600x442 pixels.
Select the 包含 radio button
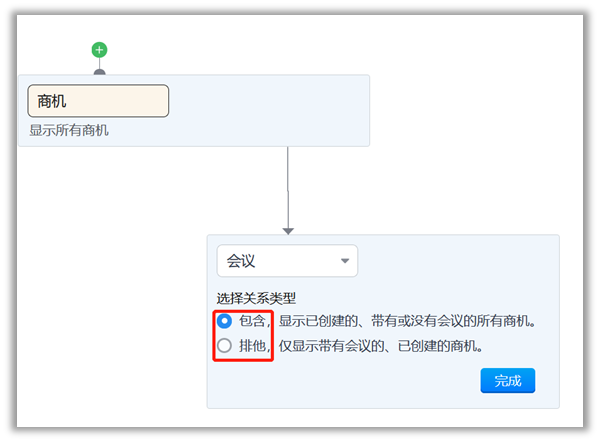coord(225,321)
